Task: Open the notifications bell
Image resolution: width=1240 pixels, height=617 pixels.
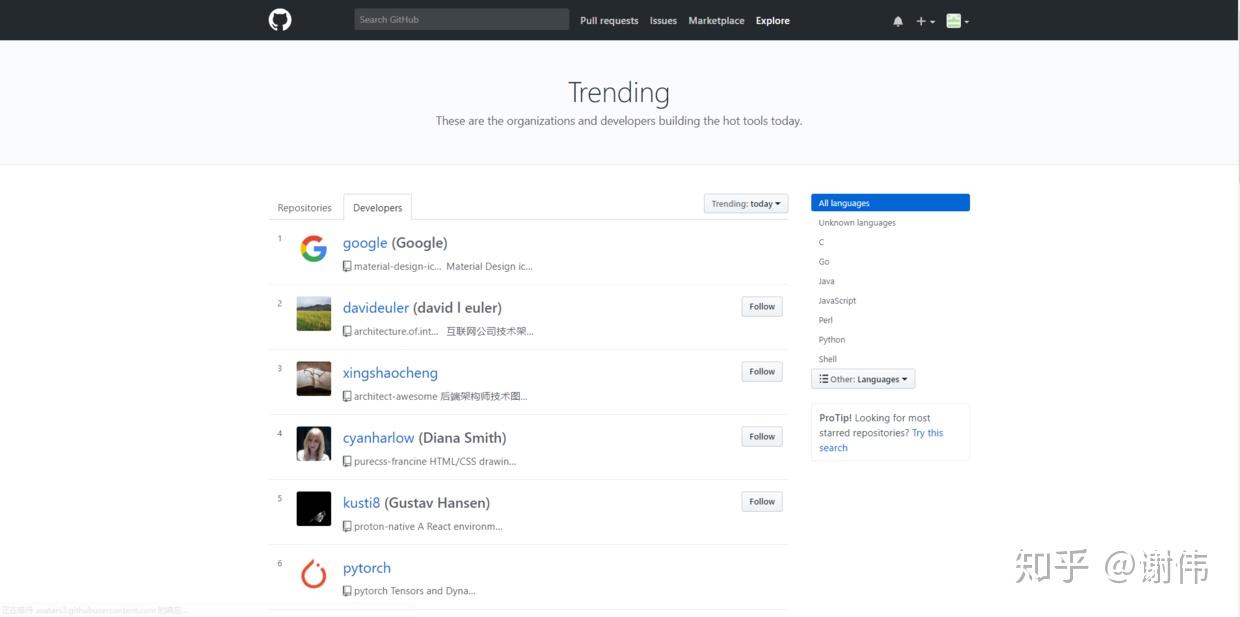Action: (x=898, y=21)
